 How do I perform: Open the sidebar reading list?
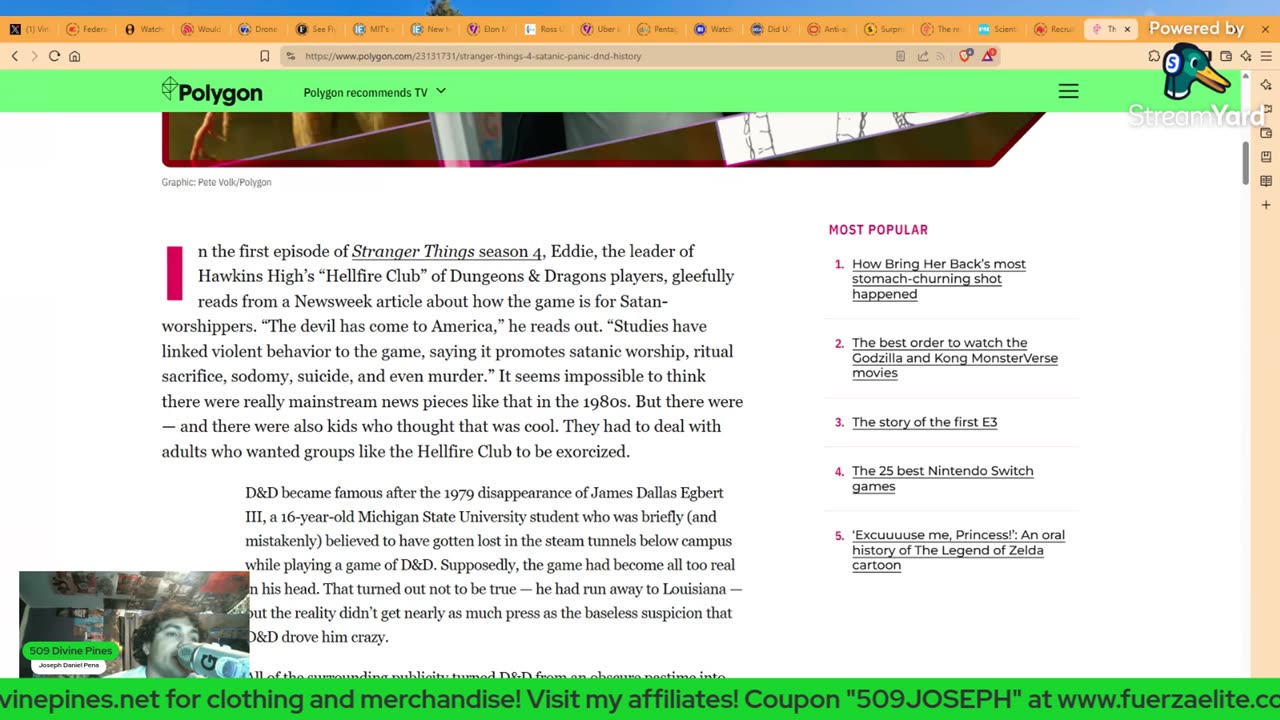click(x=1266, y=181)
